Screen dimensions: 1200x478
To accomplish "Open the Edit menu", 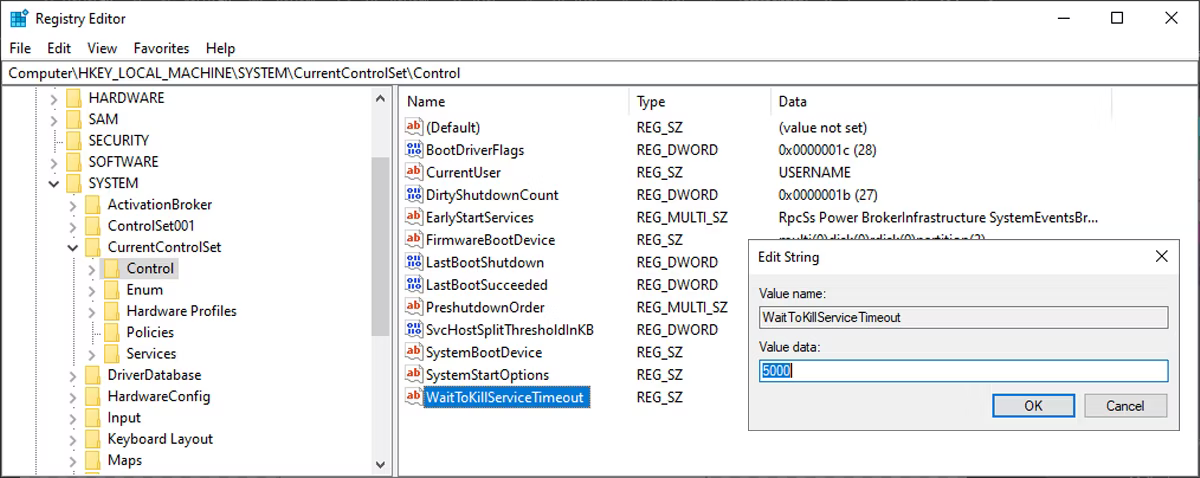I will click(x=59, y=48).
